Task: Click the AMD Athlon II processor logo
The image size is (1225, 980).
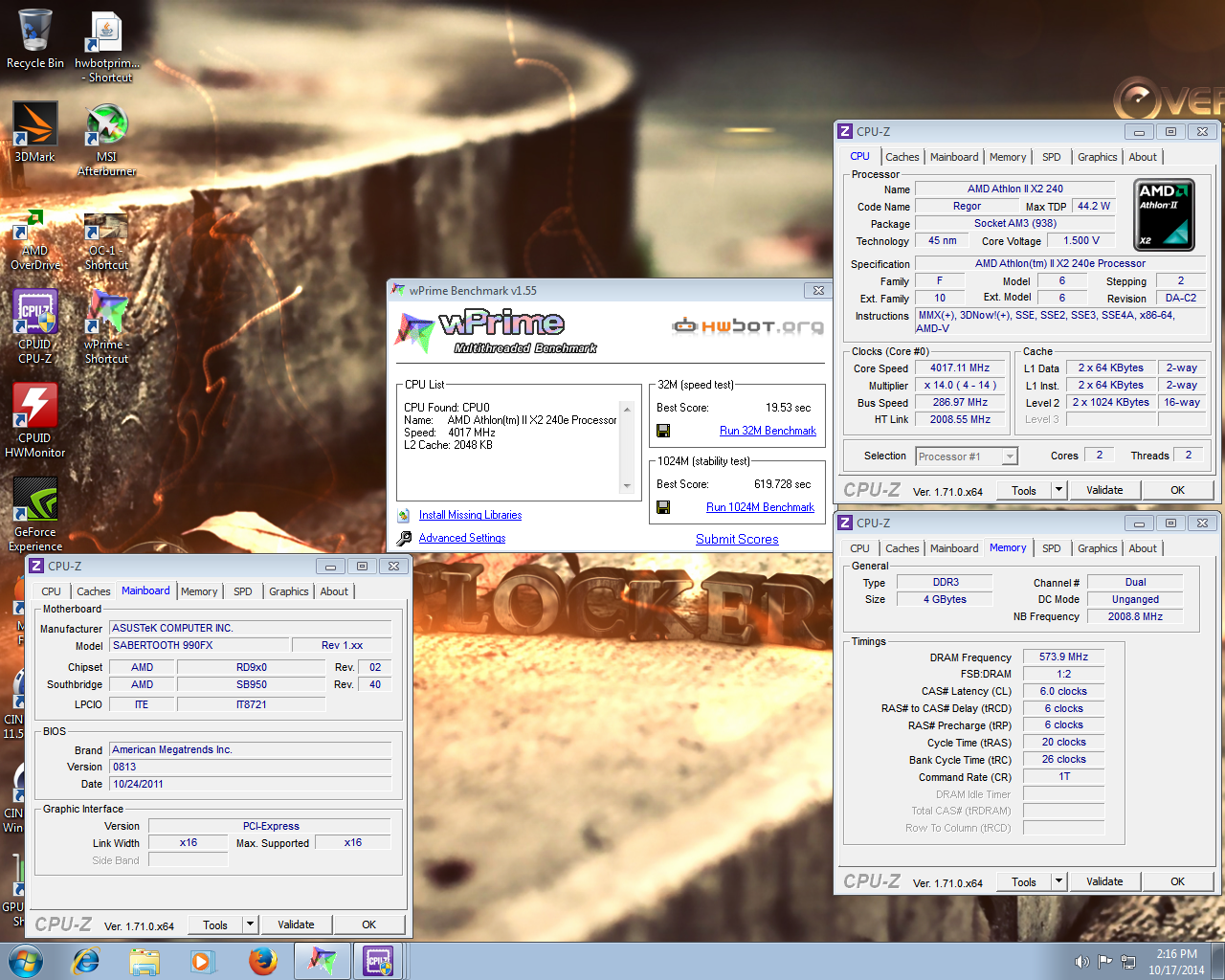Action: (1164, 214)
